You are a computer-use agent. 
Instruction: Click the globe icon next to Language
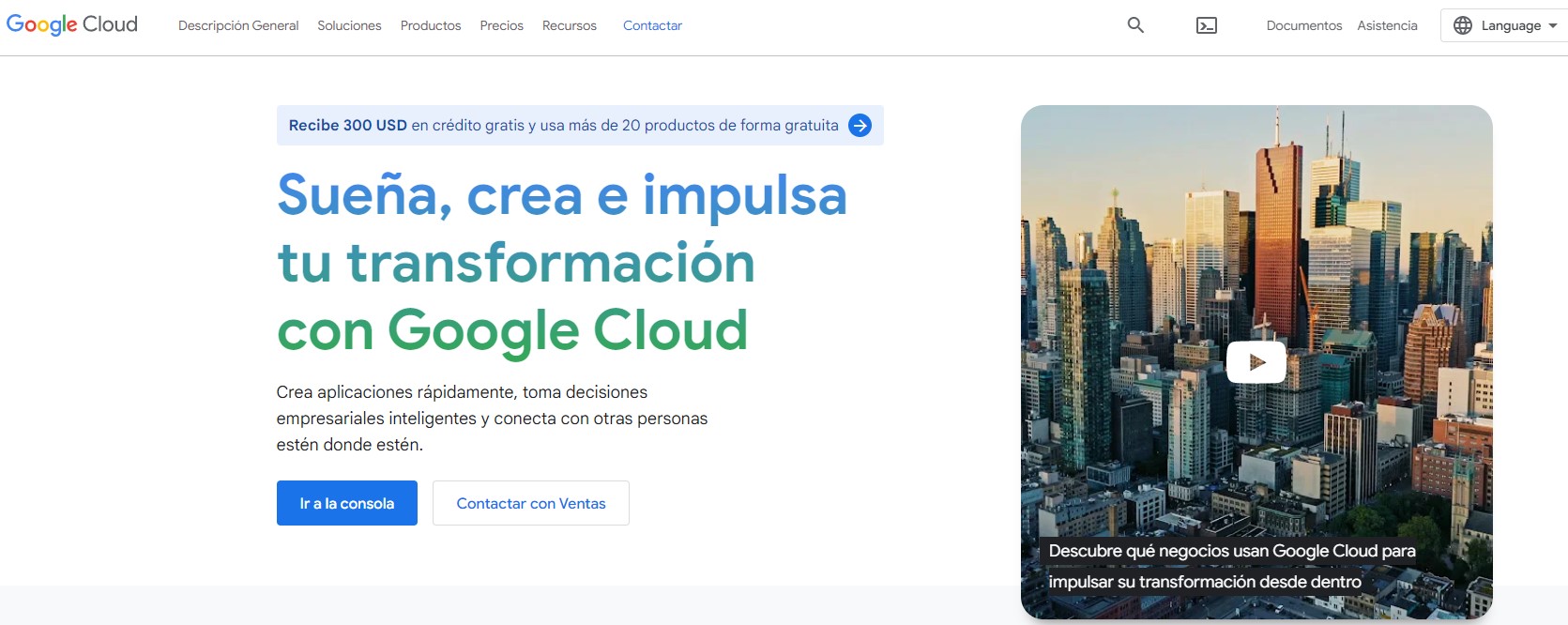tap(1463, 25)
